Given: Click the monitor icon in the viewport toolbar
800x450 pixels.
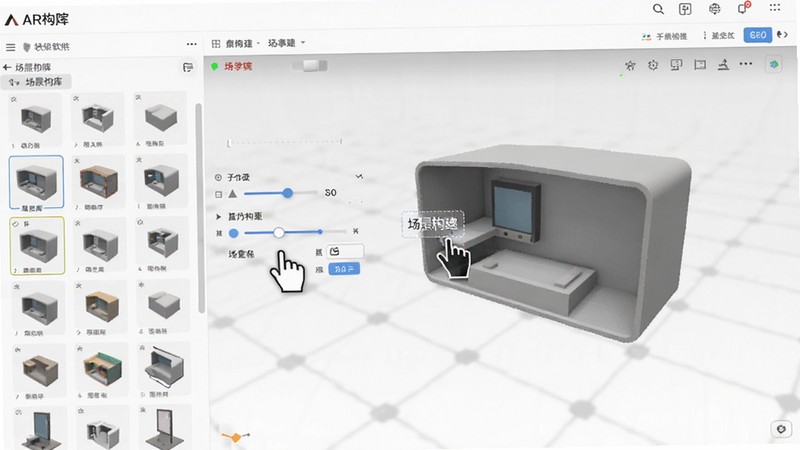Looking at the screenshot, I should [676, 65].
